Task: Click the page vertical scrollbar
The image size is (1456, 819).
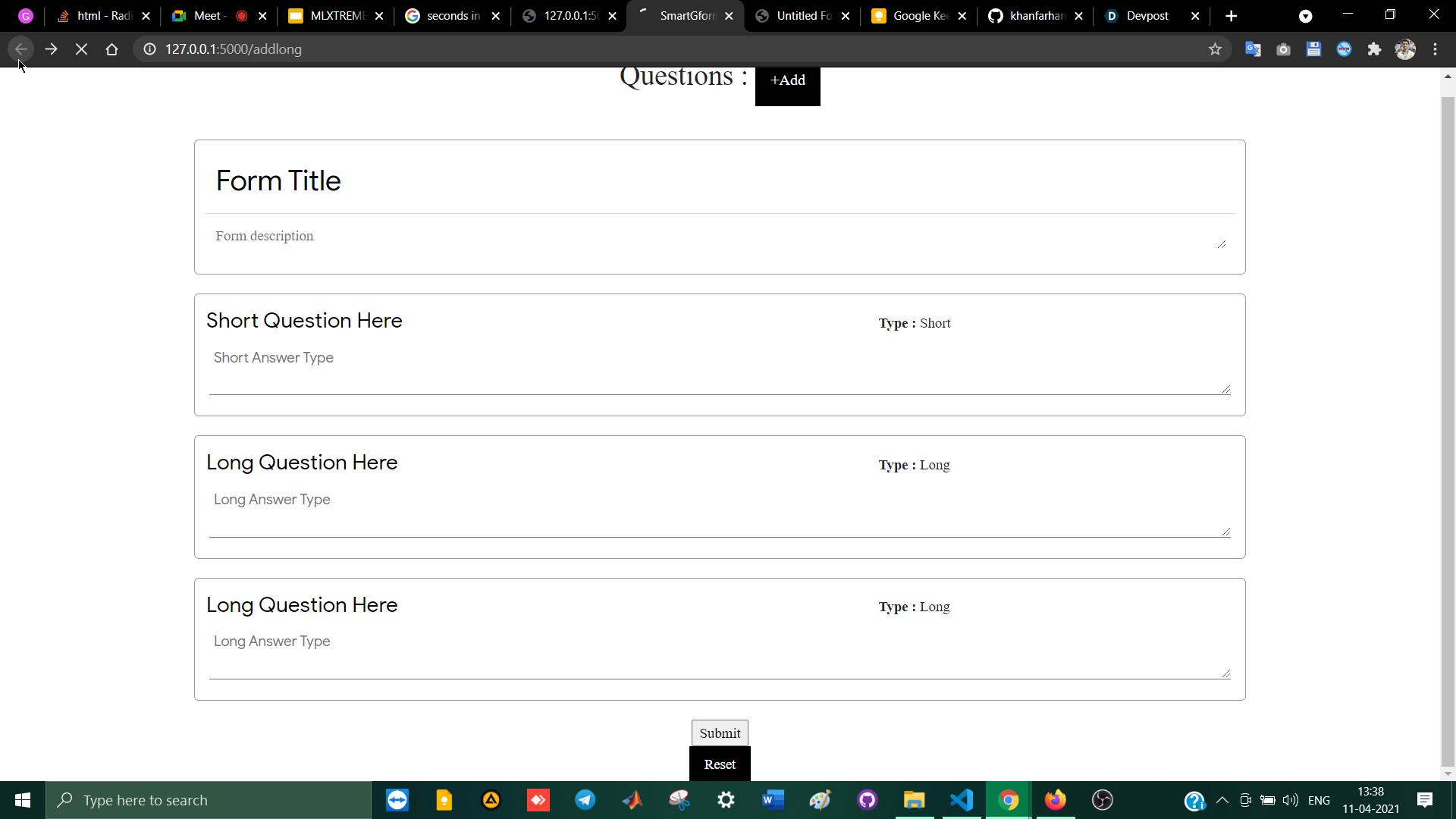Action: pos(1448,425)
